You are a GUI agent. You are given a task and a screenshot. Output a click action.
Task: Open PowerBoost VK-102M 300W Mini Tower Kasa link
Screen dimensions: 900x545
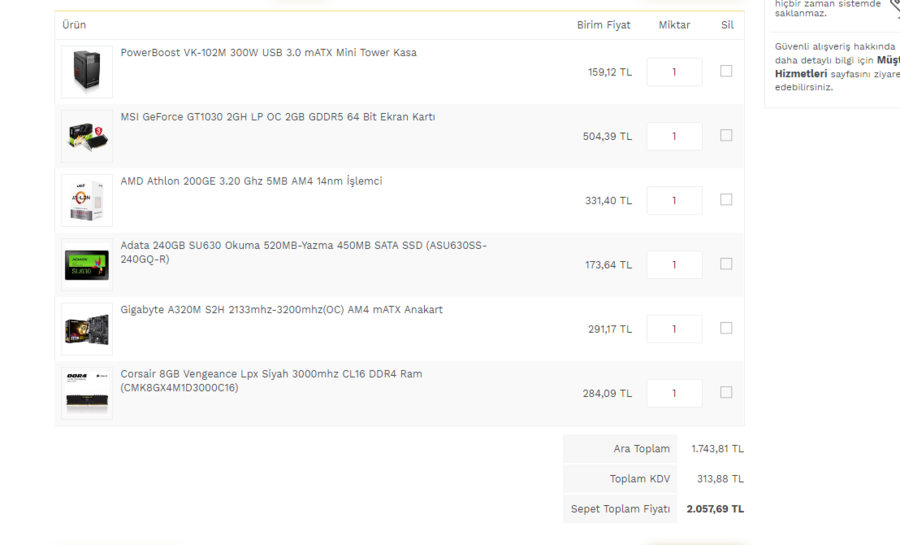(x=269, y=52)
